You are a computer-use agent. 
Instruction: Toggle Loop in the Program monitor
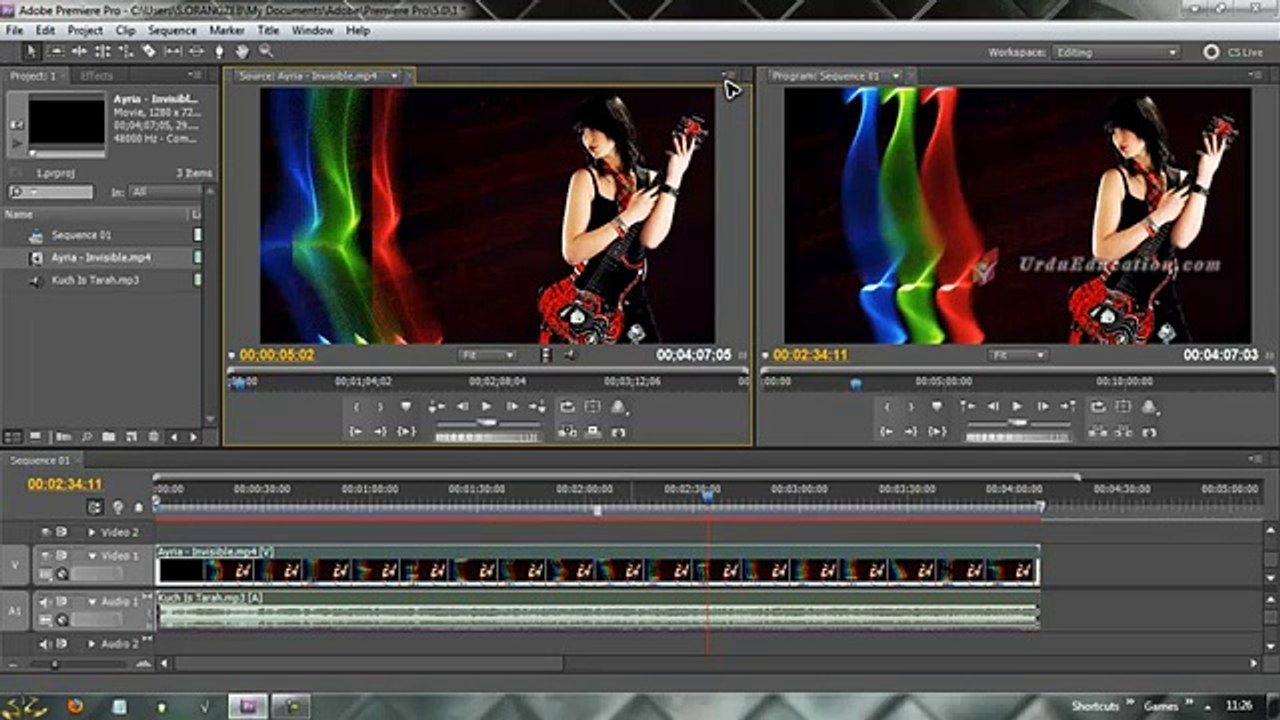[1098, 406]
